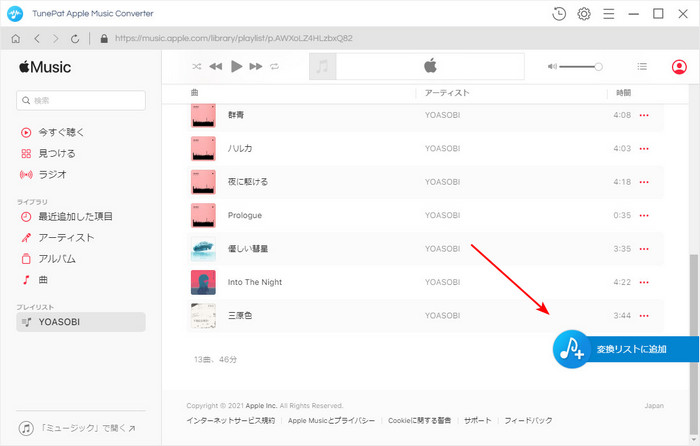Open the up next queue list
Image resolution: width=700 pixels, height=446 pixels.
642,67
